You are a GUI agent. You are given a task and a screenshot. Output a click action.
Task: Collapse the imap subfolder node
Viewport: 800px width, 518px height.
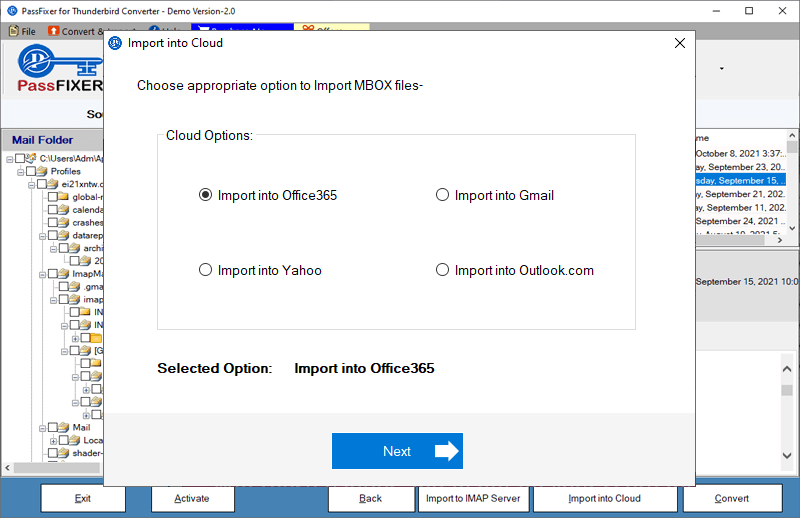(54, 300)
